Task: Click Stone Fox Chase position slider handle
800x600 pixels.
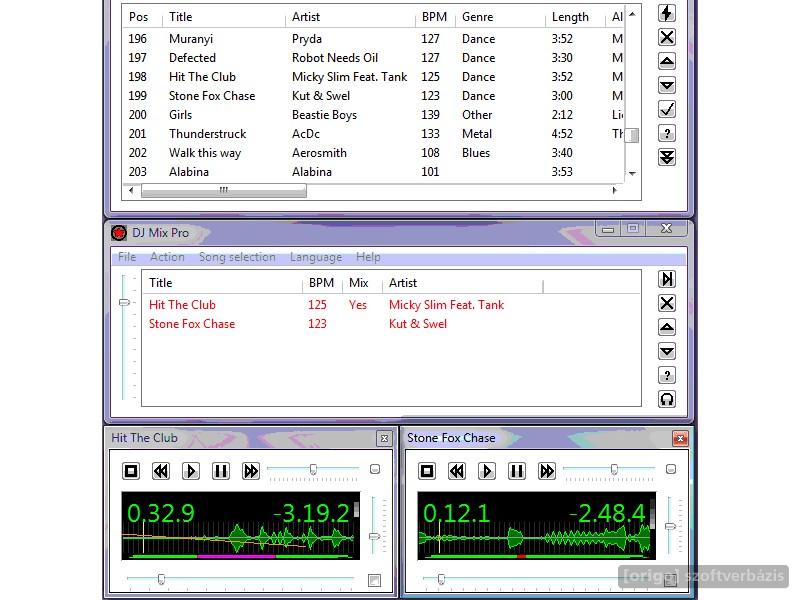Action: 441,579
